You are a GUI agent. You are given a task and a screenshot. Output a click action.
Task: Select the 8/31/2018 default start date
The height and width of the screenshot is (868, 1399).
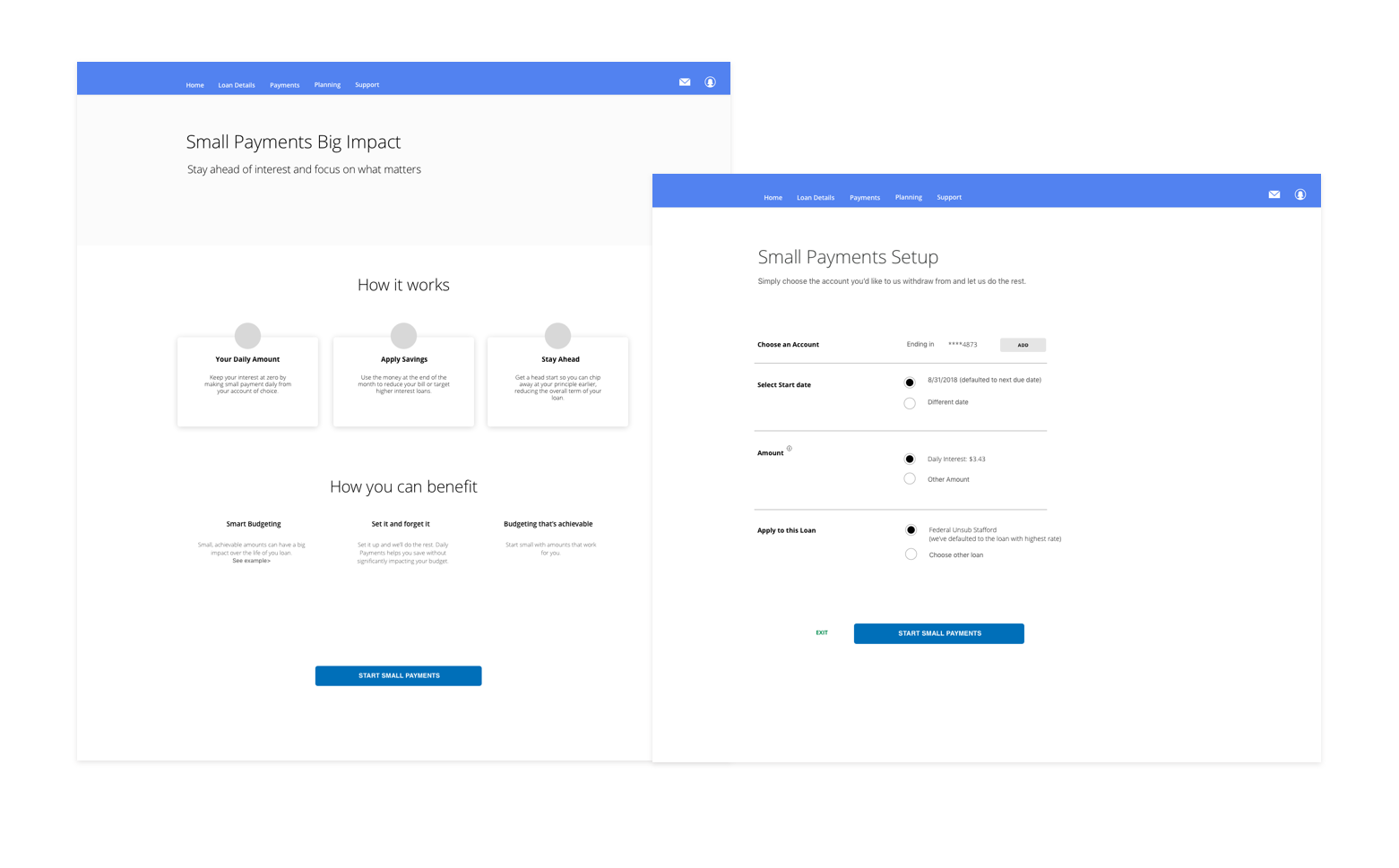[909, 382]
